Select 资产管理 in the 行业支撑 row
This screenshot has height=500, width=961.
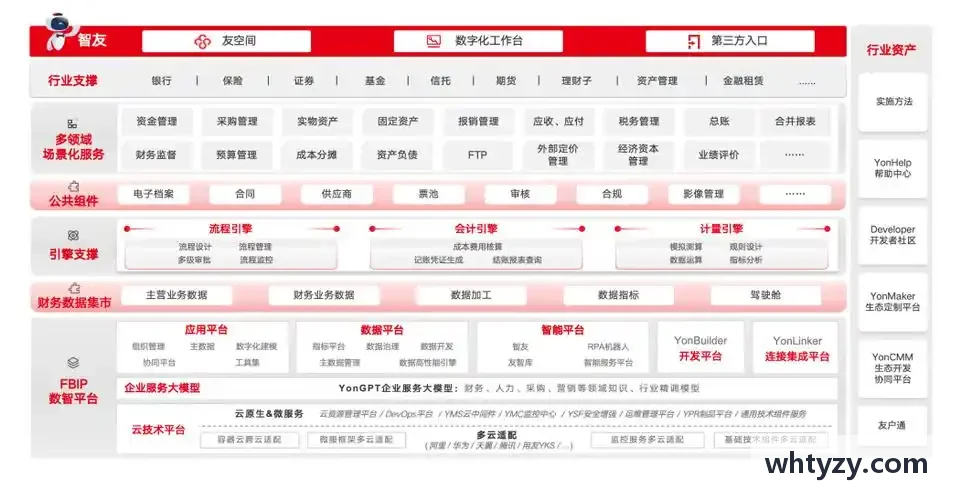(658, 81)
